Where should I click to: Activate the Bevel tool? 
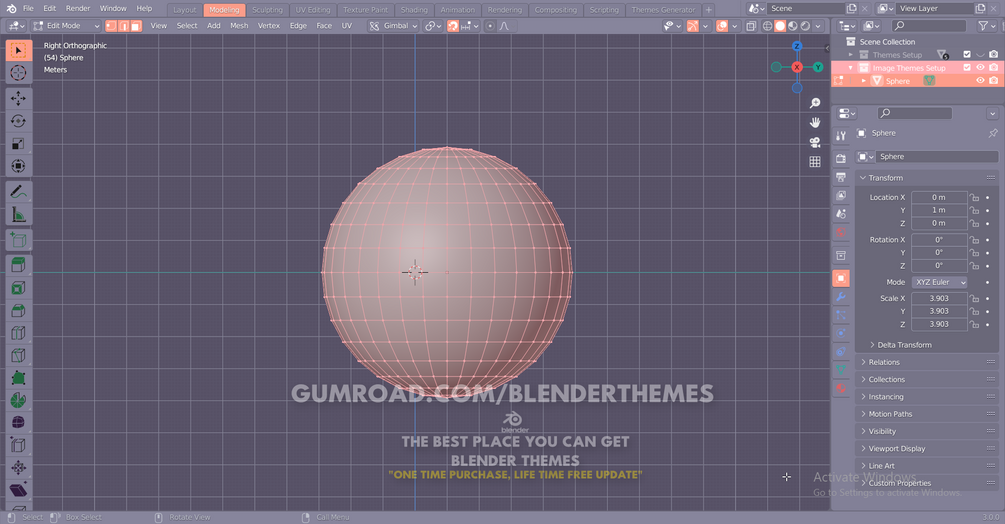click(19, 311)
